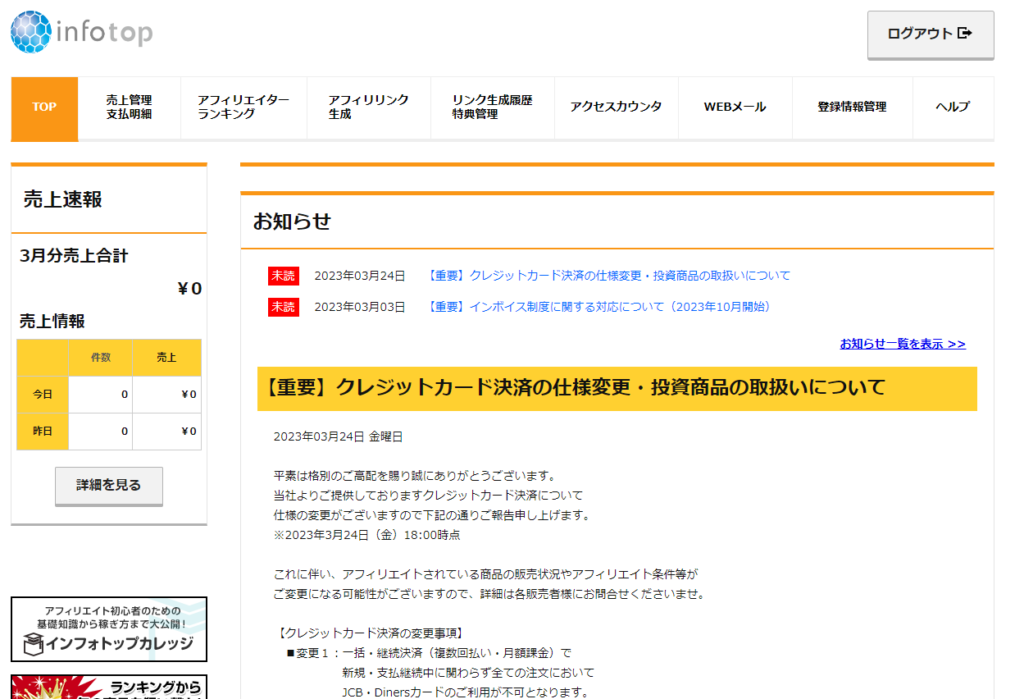This screenshot has height=699, width=1024.
Task: Click the 詳細を見る button
Action: coord(108,487)
